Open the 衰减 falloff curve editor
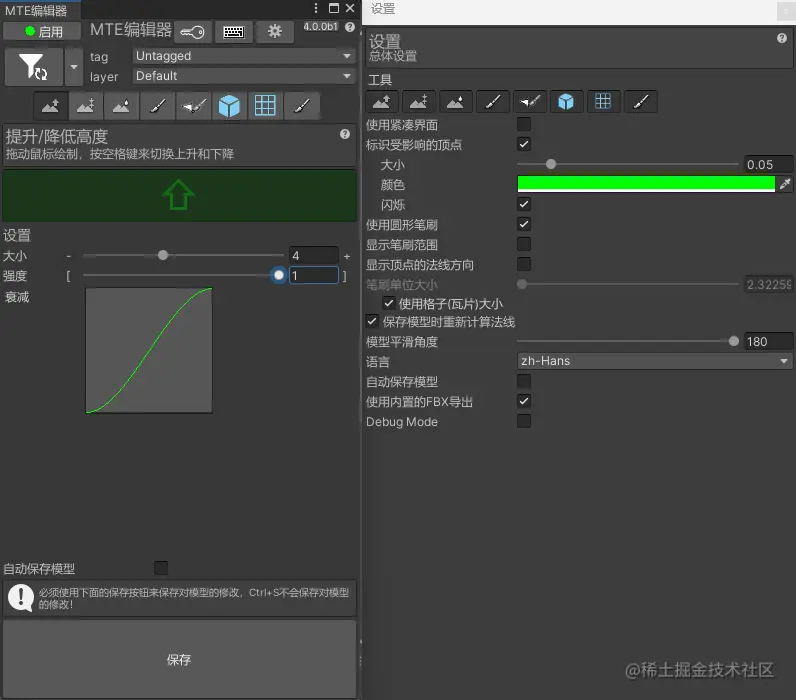The image size is (796, 700). click(149, 351)
